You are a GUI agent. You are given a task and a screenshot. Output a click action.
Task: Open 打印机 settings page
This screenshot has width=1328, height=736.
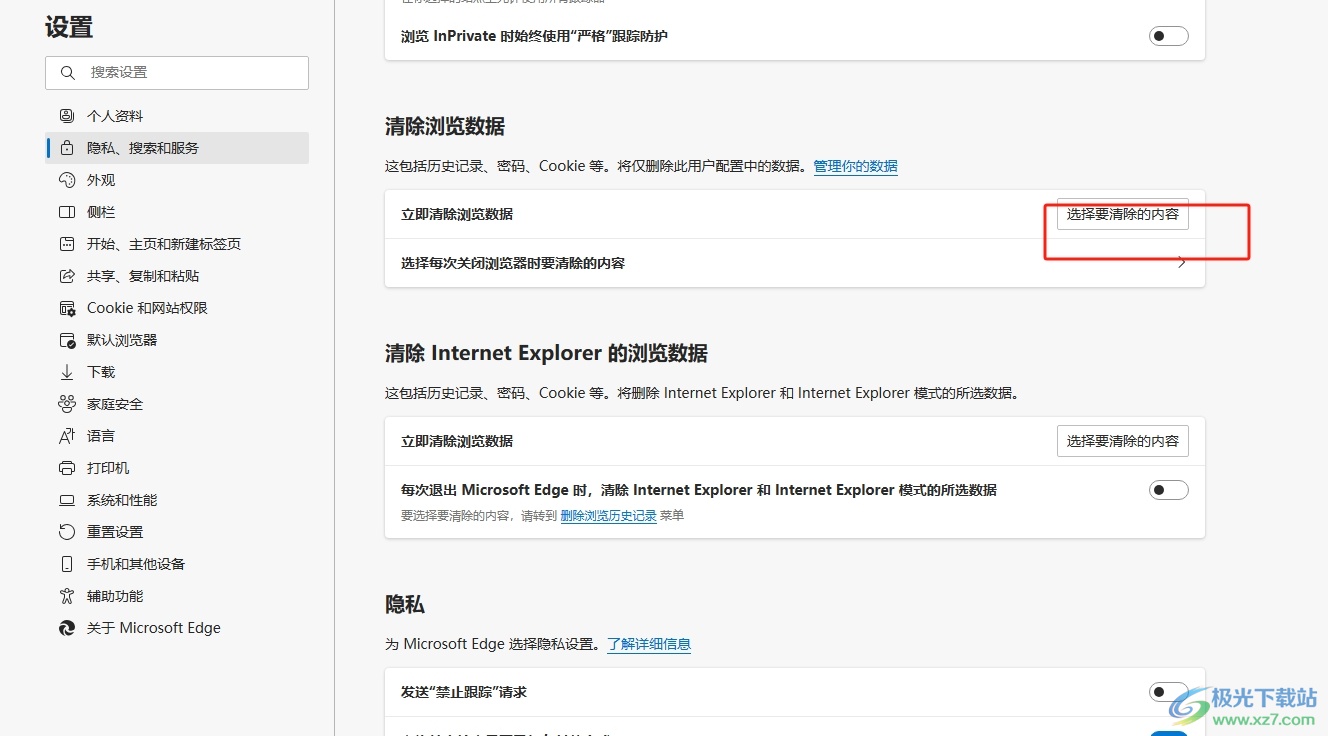(x=177, y=468)
